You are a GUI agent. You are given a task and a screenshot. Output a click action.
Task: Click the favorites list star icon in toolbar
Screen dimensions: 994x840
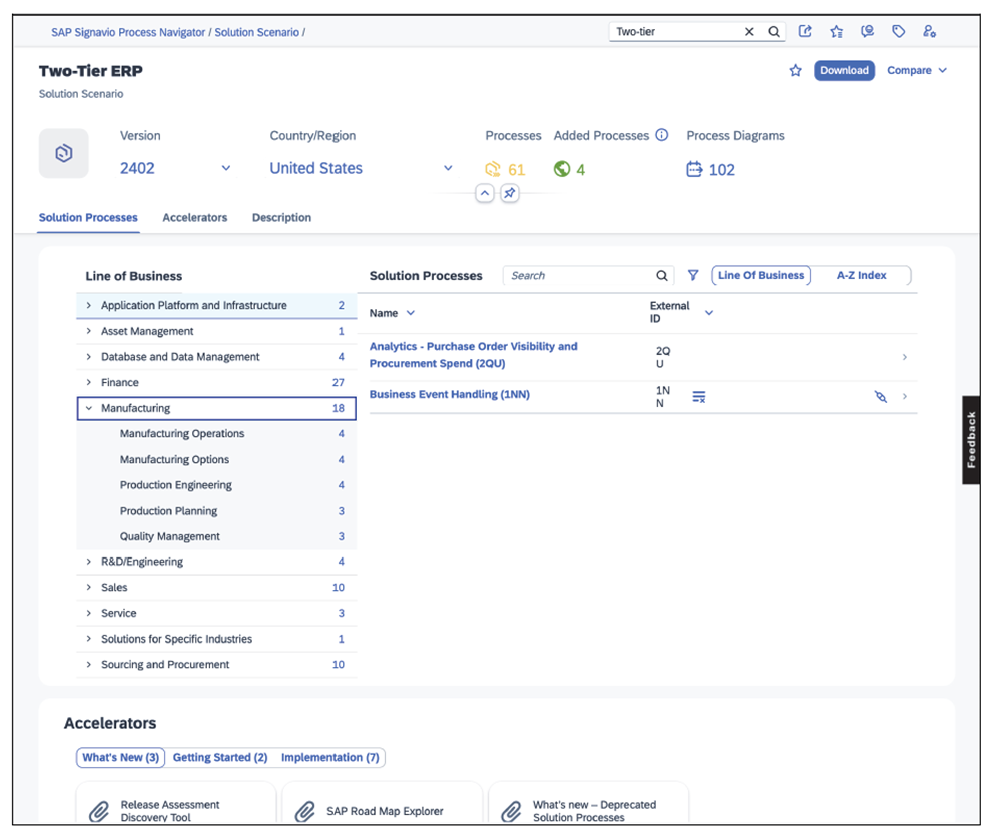tap(836, 31)
